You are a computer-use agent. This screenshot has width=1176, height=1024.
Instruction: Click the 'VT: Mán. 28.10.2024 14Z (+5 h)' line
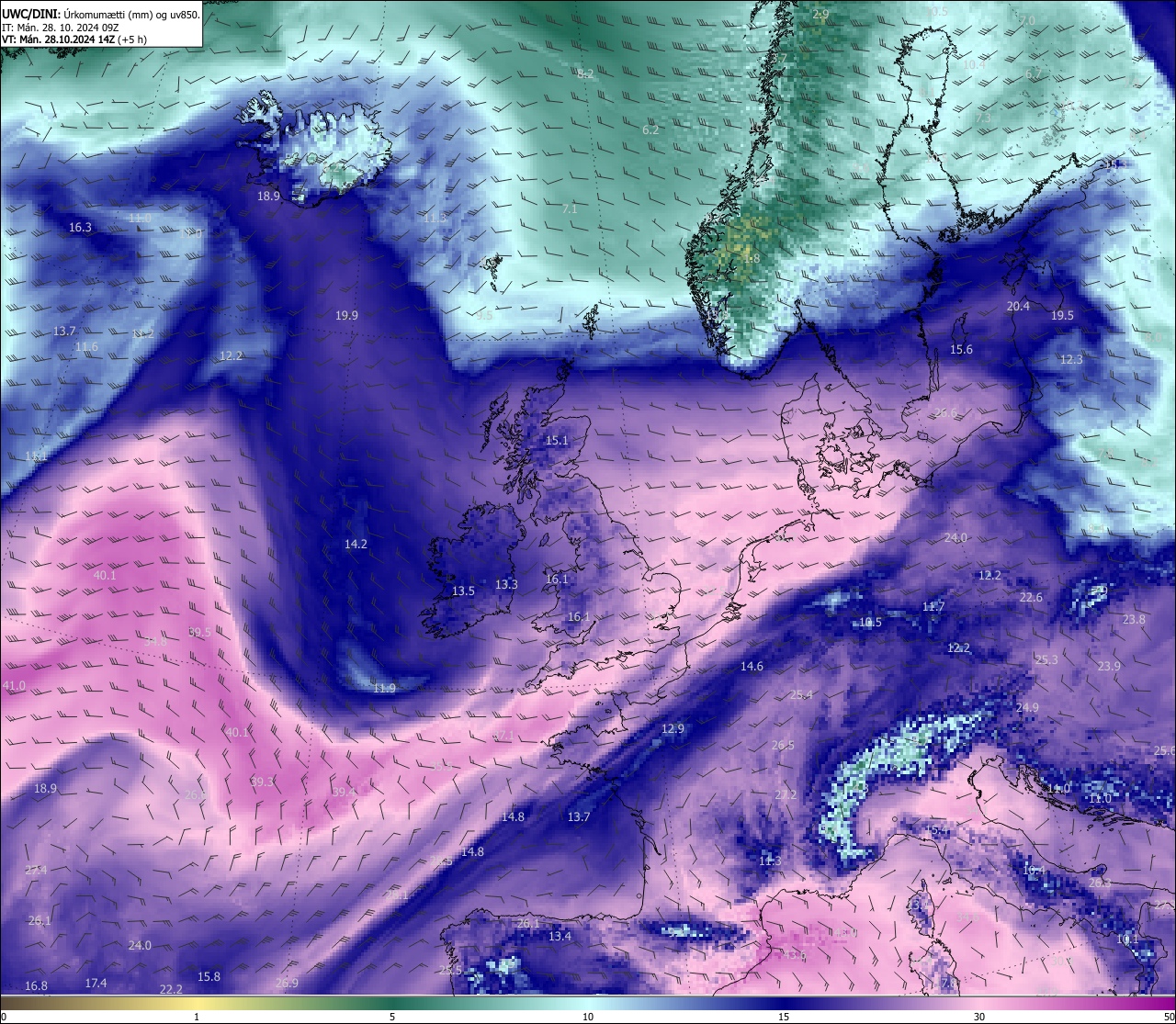(75, 39)
